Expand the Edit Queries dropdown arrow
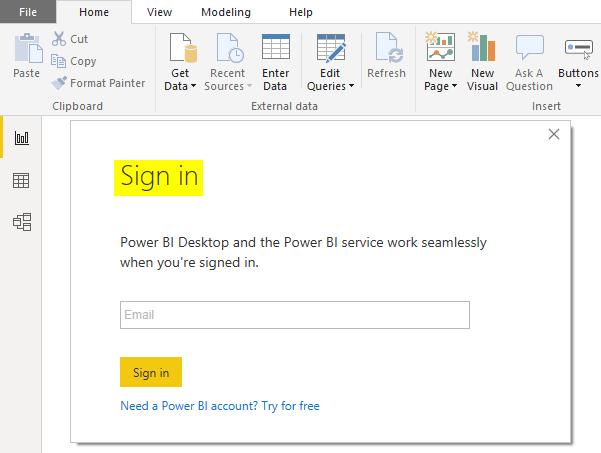The height and width of the screenshot is (453, 601). pos(351,86)
